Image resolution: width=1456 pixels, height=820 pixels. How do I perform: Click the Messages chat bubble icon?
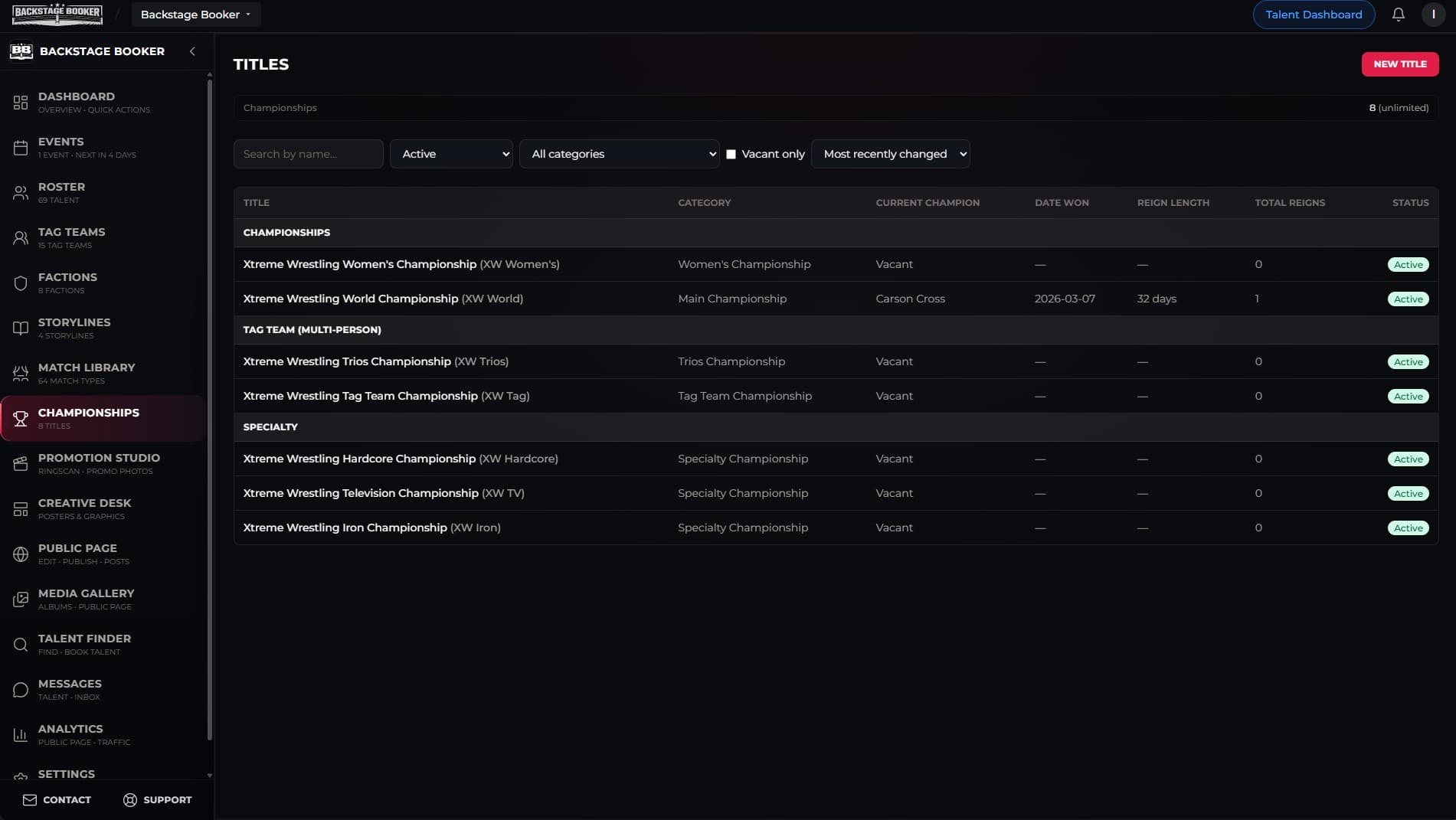coord(21,690)
